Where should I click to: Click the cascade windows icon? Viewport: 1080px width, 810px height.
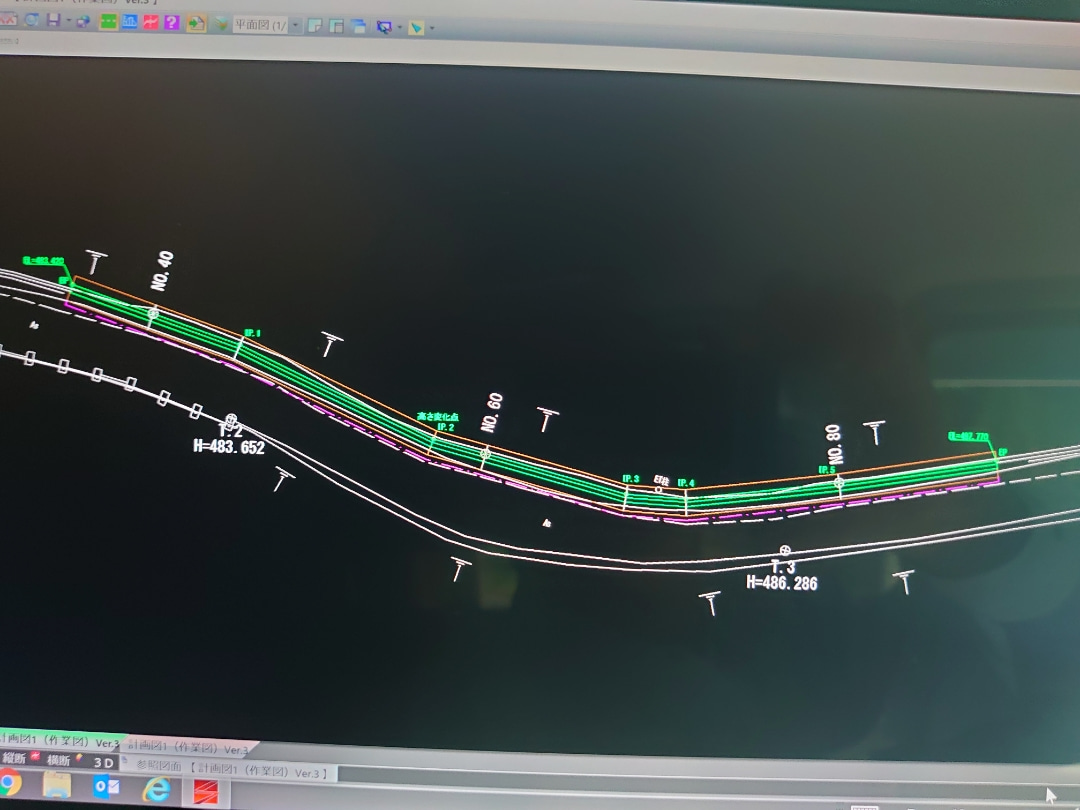pos(359,27)
